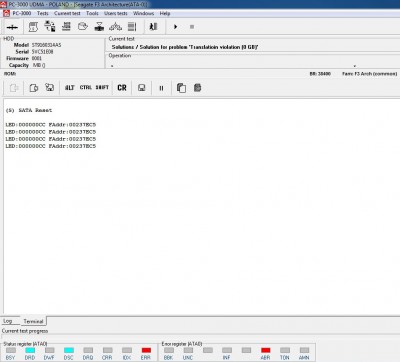
Task: Click the INF error register indicator
Action: tap(227, 350)
